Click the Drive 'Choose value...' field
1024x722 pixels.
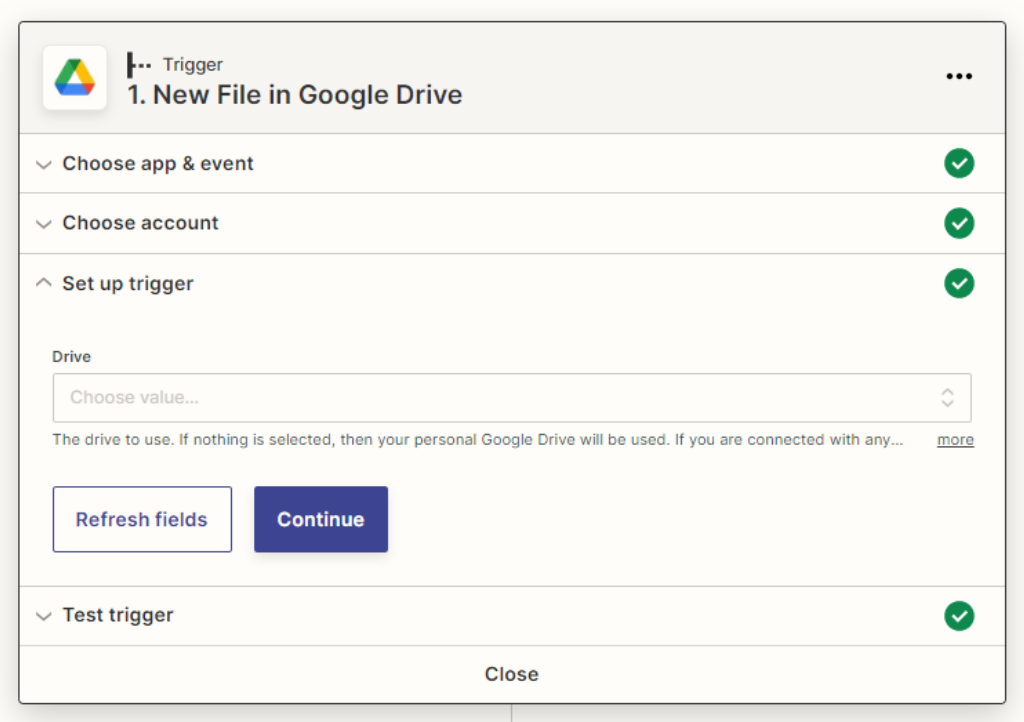coord(511,398)
